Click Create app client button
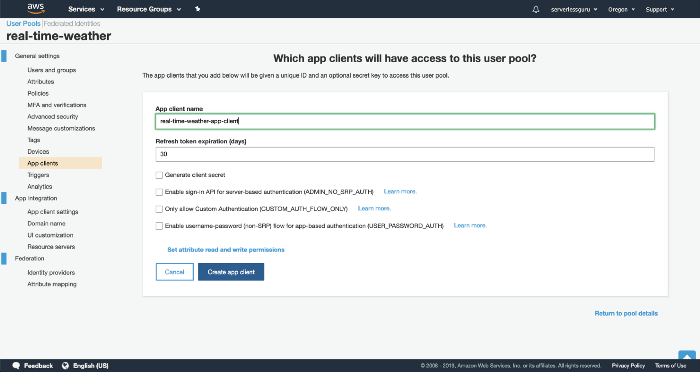 [231, 272]
